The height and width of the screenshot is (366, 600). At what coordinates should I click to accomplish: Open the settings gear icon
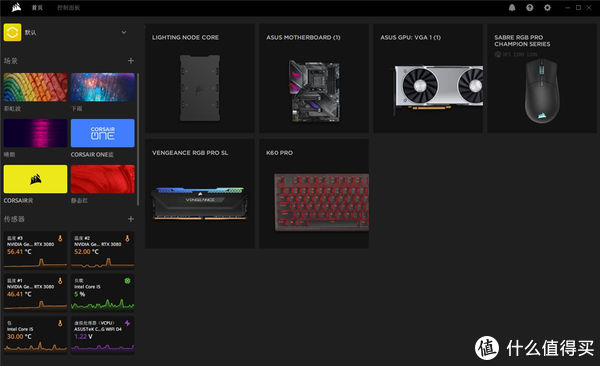tap(547, 8)
